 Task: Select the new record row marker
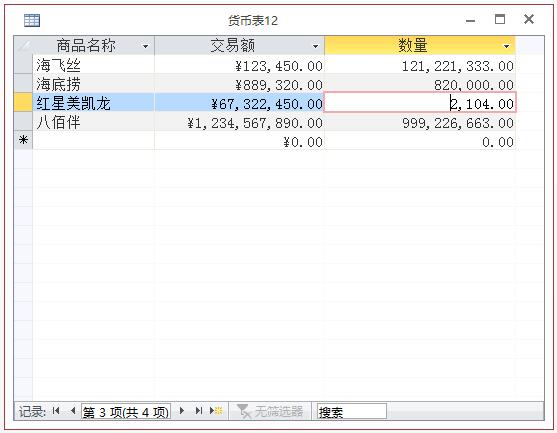click(23, 141)
